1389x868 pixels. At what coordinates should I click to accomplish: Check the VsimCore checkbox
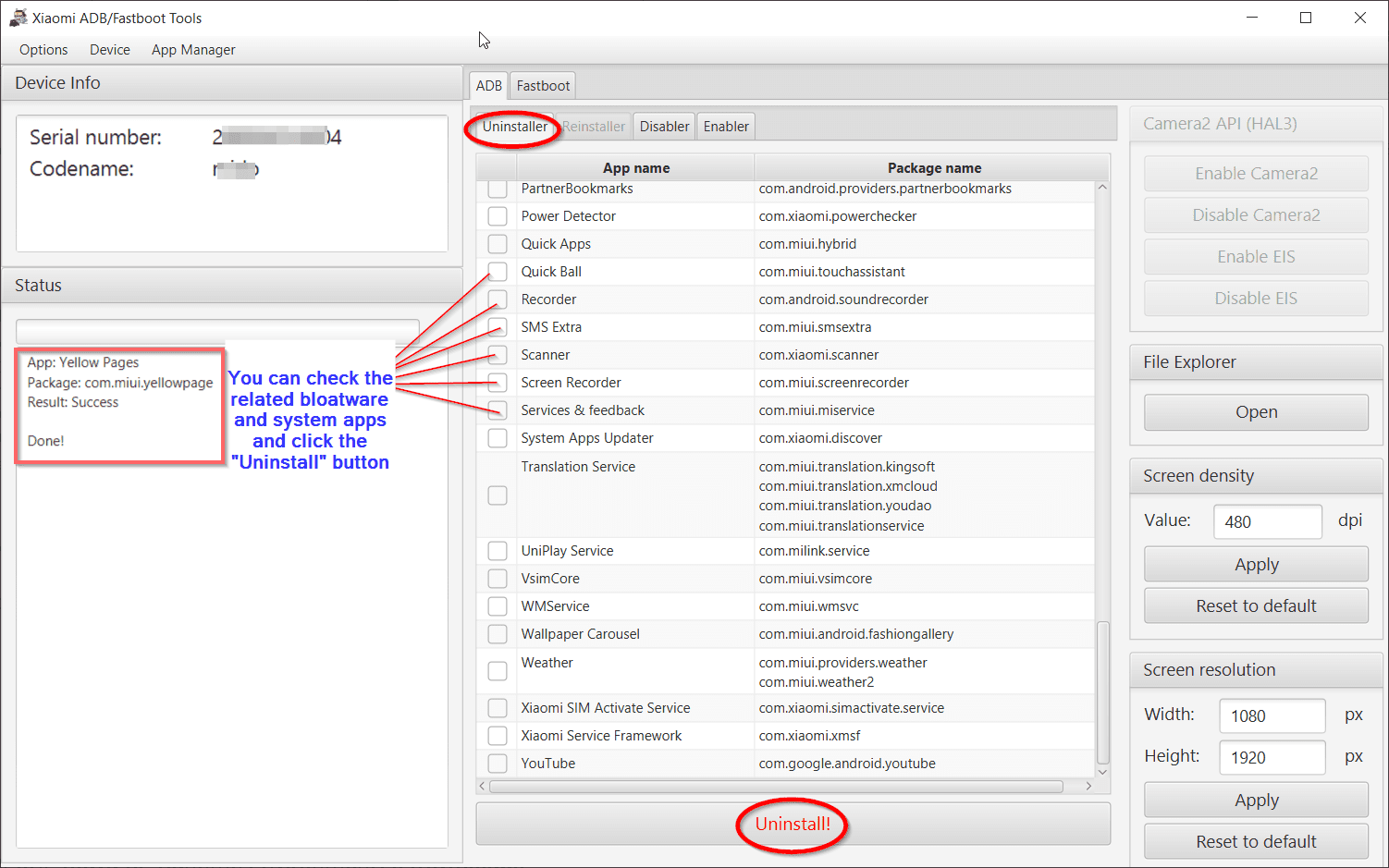[x=498, y=579]
